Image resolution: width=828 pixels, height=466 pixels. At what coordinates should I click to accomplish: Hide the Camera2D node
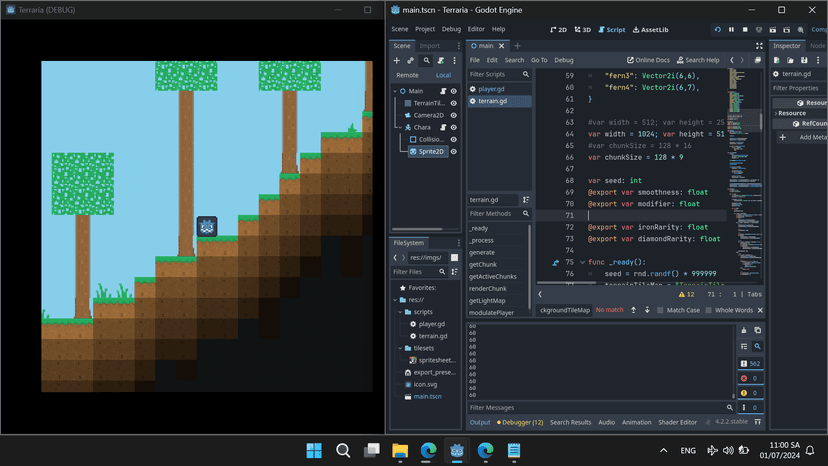pos(454,115)
